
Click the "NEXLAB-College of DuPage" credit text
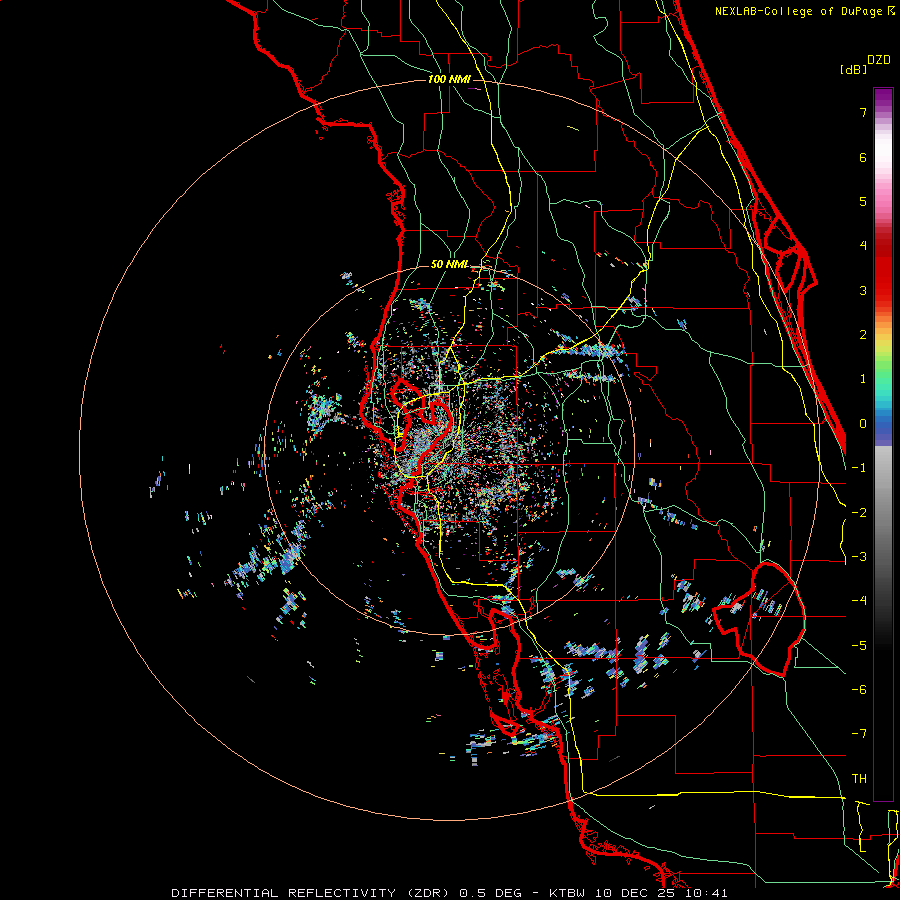[799, 11]
